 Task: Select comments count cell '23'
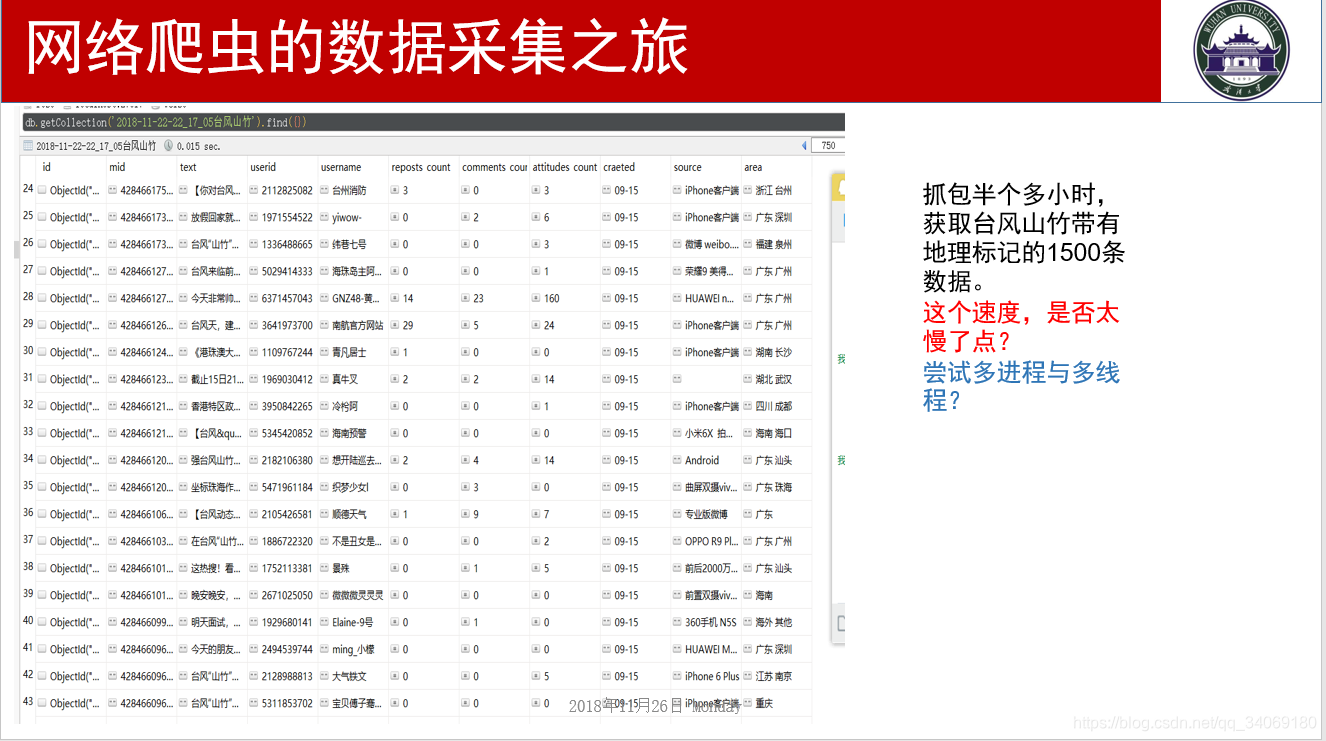tap(479, 298)
